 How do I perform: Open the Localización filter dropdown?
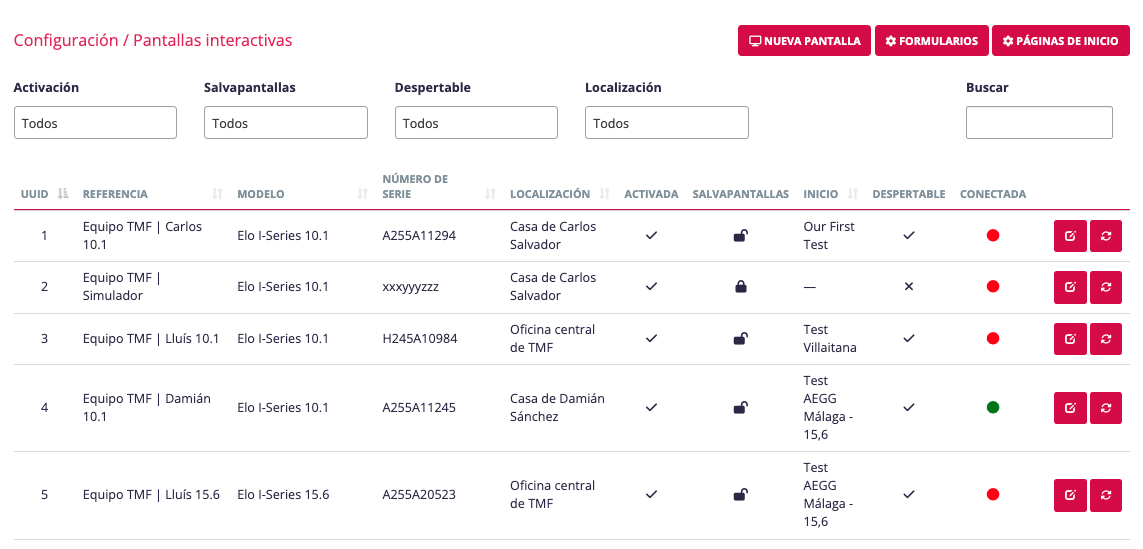pyautogui.click(x=667, y=122)
